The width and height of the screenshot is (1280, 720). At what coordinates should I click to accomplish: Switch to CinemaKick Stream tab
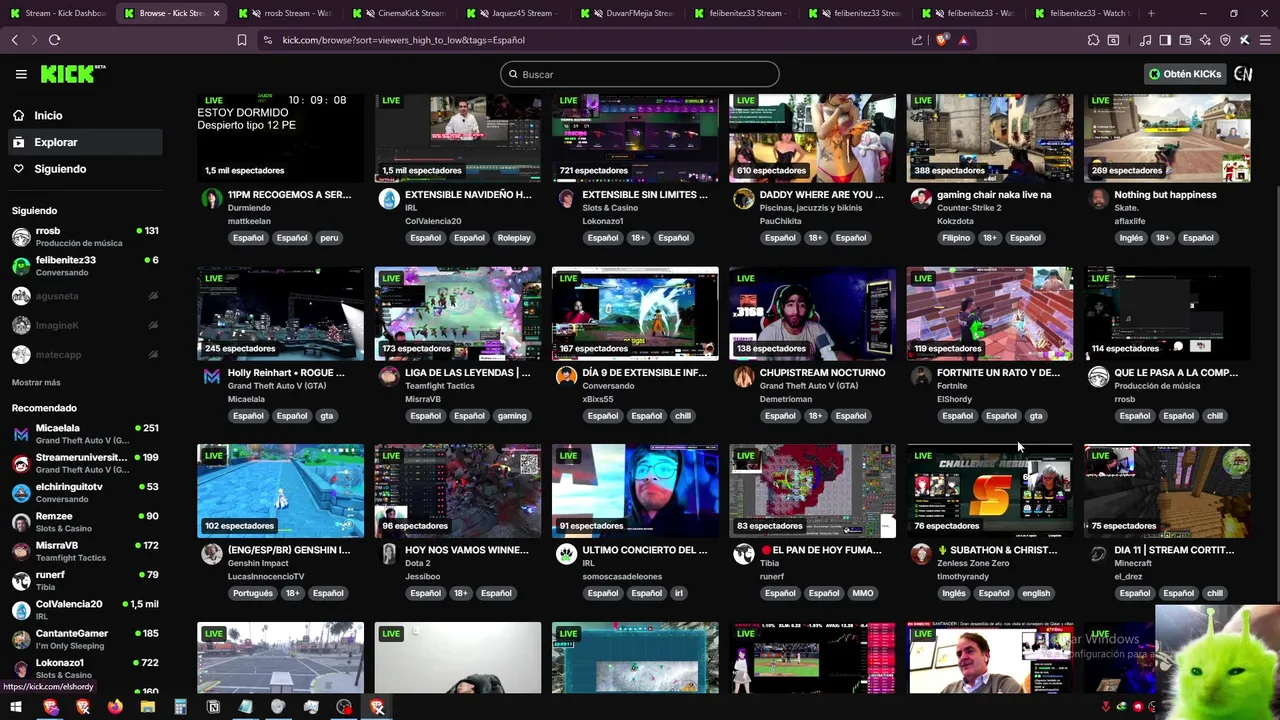click(x=403, y=13)
